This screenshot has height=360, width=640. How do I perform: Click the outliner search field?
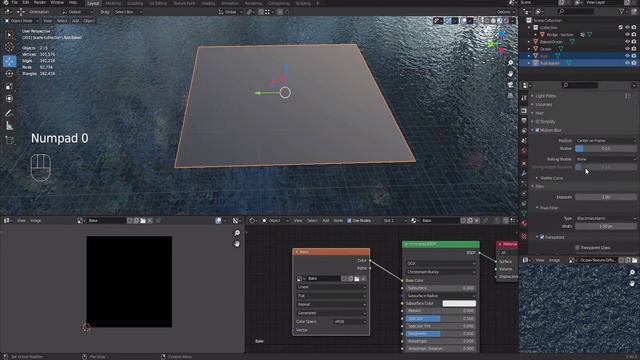click(576, 11)
